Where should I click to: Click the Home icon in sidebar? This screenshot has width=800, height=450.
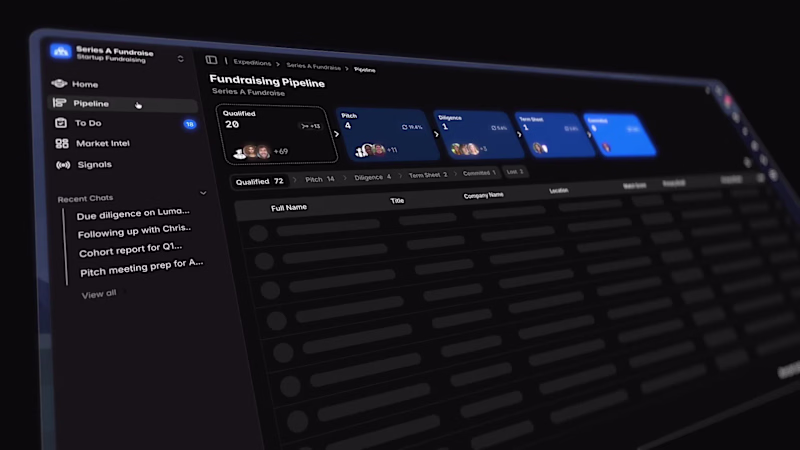pyautogui.click(x=59, y=83)
